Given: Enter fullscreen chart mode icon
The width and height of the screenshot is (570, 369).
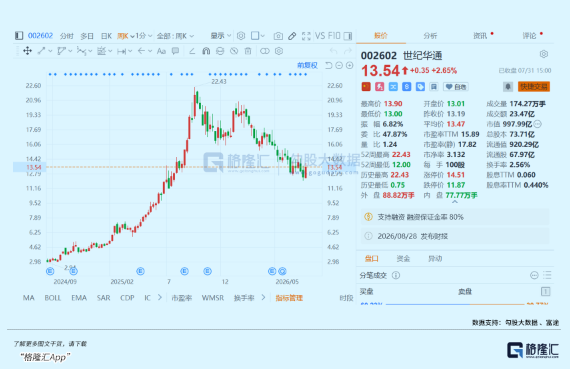Looking at the screenshot, I should pyautogui.click(x=306, y=36).
